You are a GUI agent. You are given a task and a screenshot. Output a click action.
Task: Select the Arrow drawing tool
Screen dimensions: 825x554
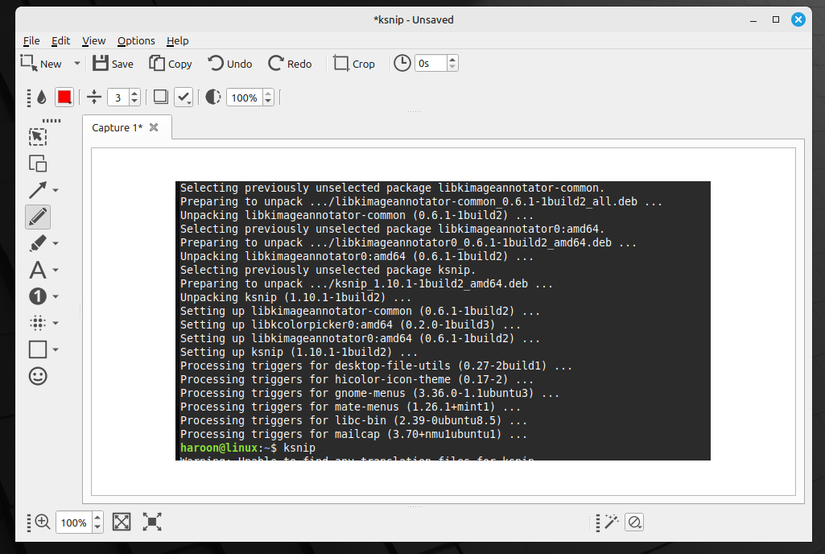(x=37, y=190)
